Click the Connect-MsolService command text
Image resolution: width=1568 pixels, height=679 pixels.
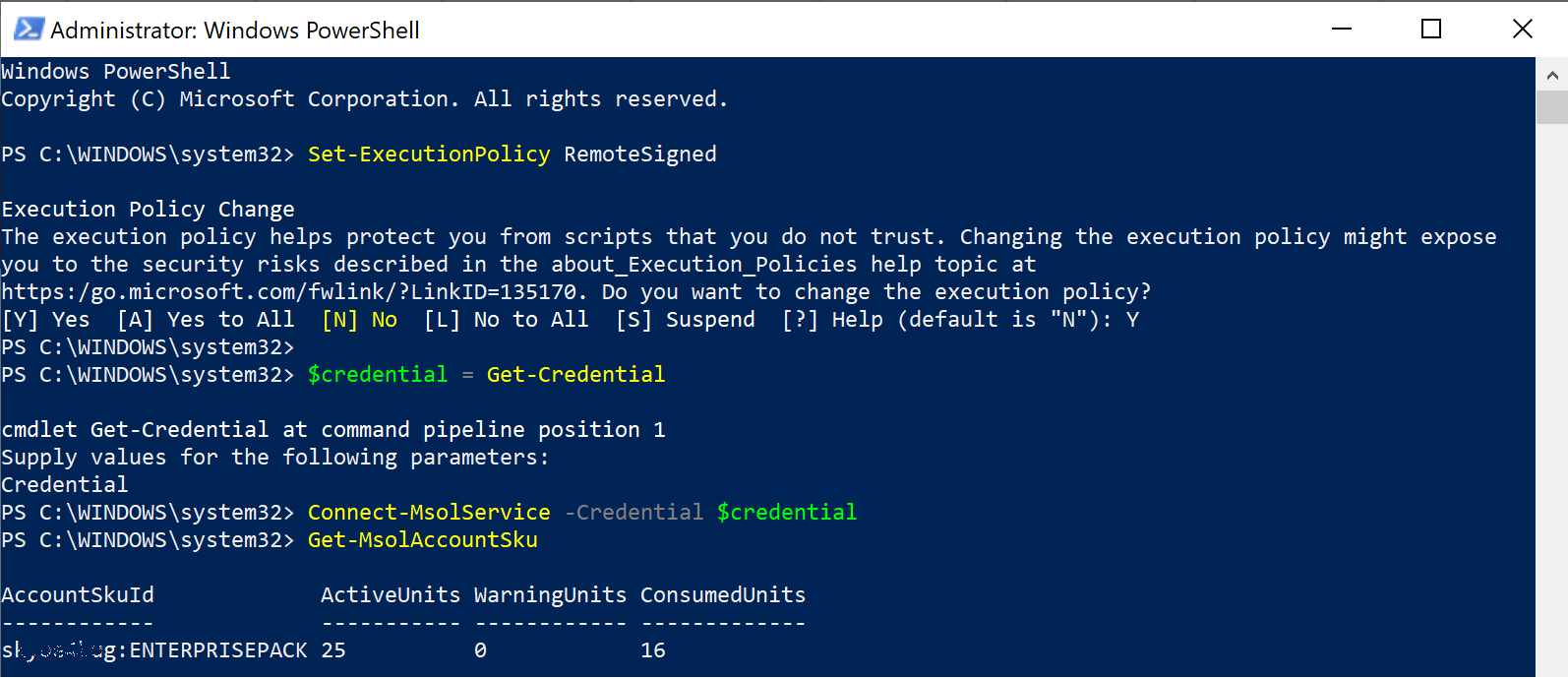tap(429, 513)
